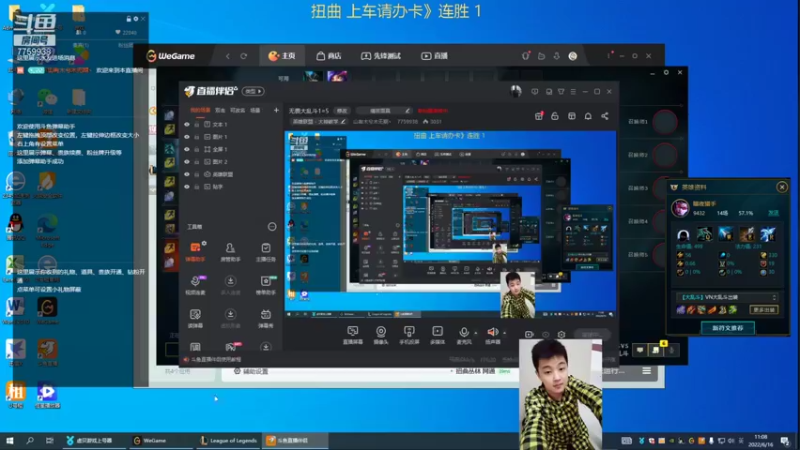Image resolution: width=800 pixels, height=450 pixels.
Task: Toggle visibility of 图片 2 source
Action: 187,162
